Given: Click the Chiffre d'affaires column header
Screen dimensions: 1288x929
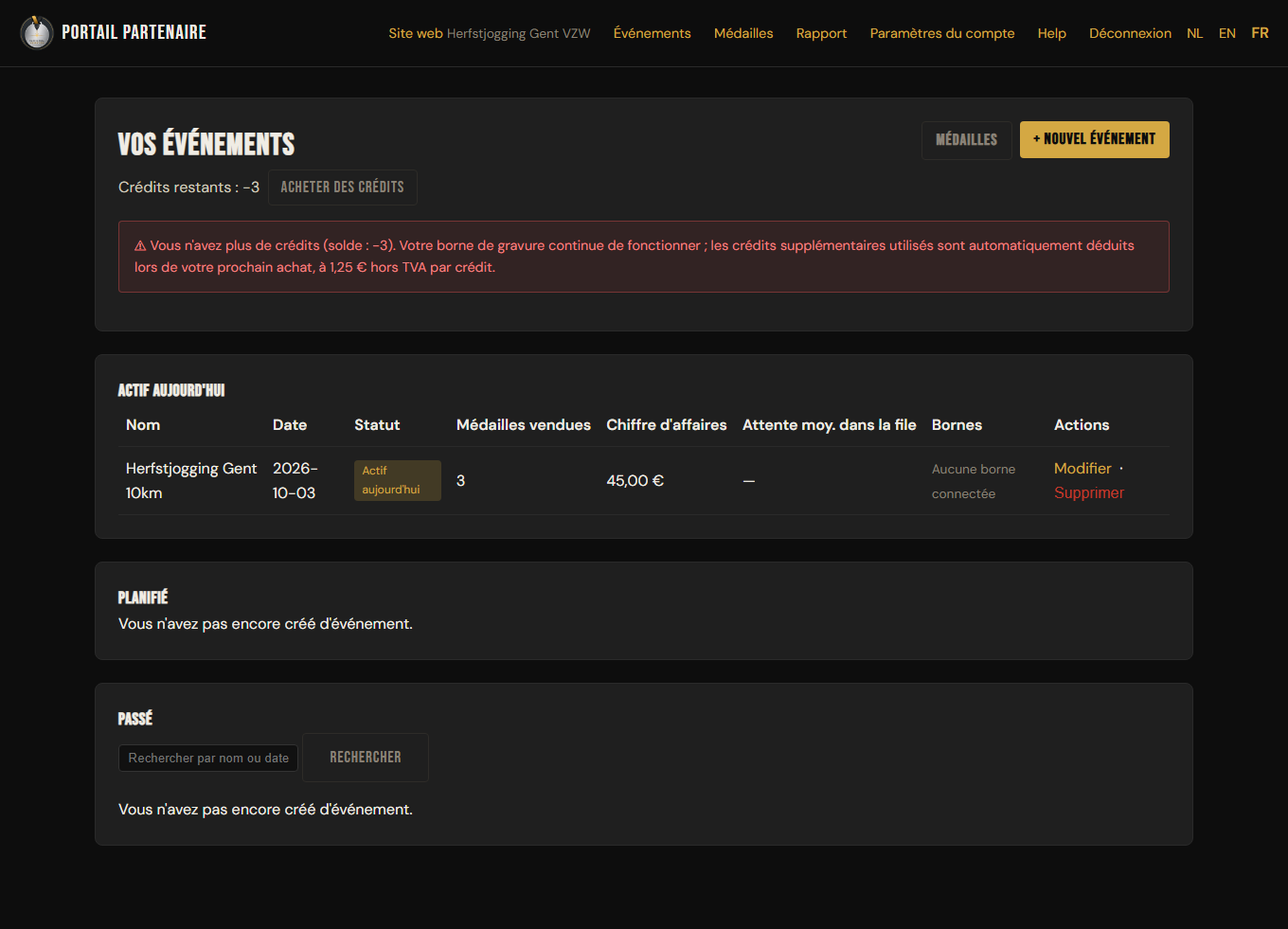Looking at the screenshot, I should tap(667, 425).
